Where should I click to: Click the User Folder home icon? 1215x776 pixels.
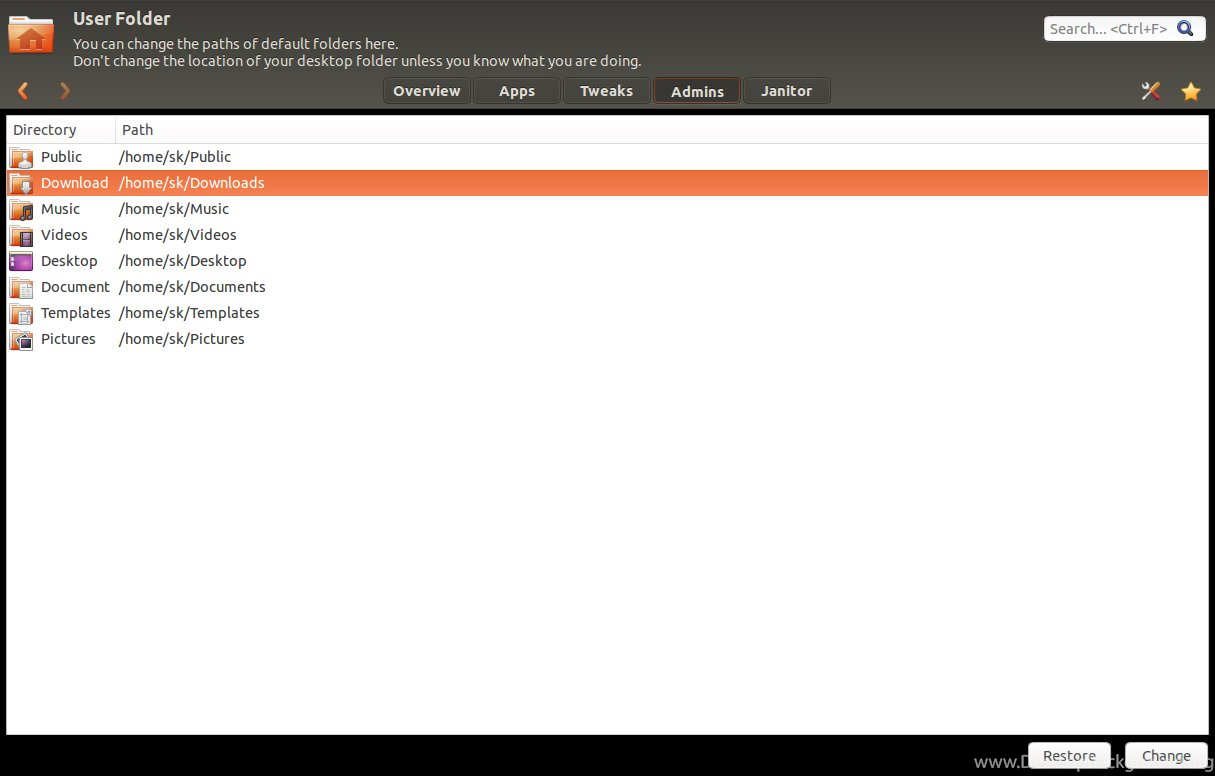pyautogui.click(x=31, y=33)
